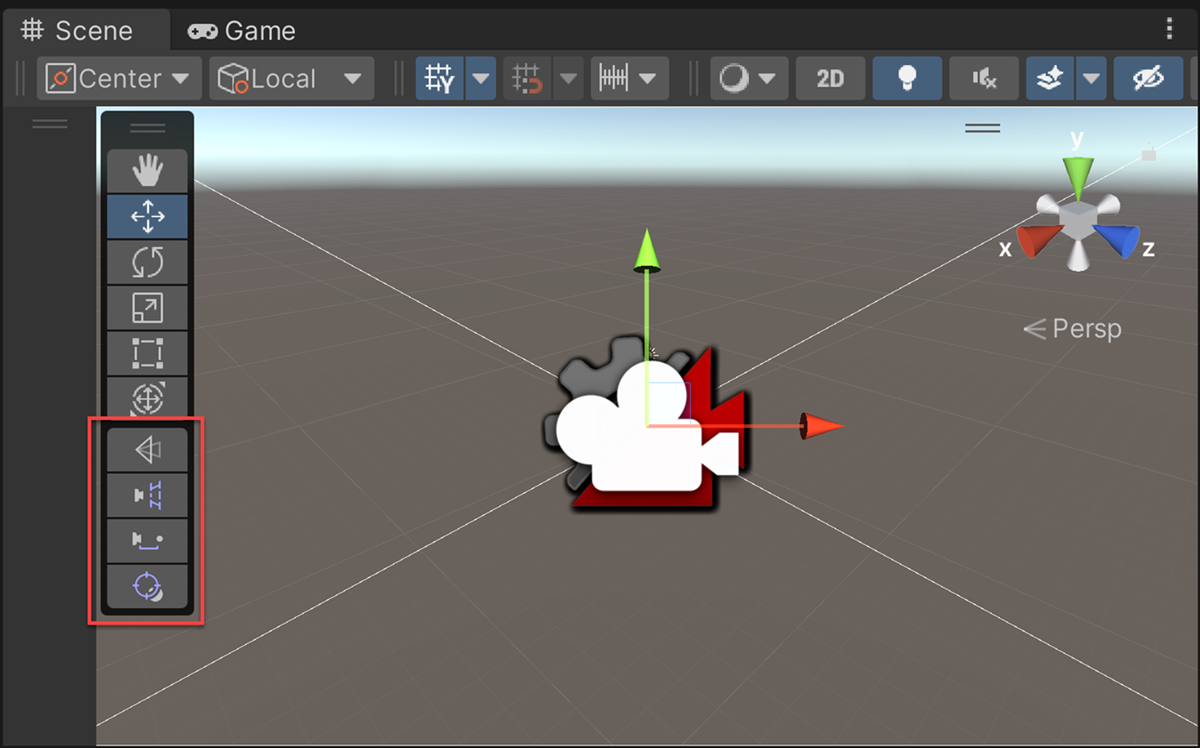Toggle scene effects and skybox
Screen dimensions: 1200x748
1050,78
